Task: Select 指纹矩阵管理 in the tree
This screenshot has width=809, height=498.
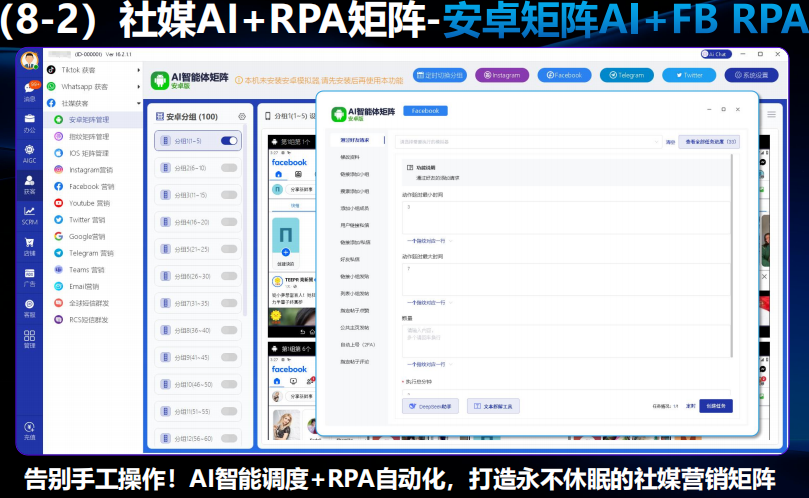Action: point(89,137)
